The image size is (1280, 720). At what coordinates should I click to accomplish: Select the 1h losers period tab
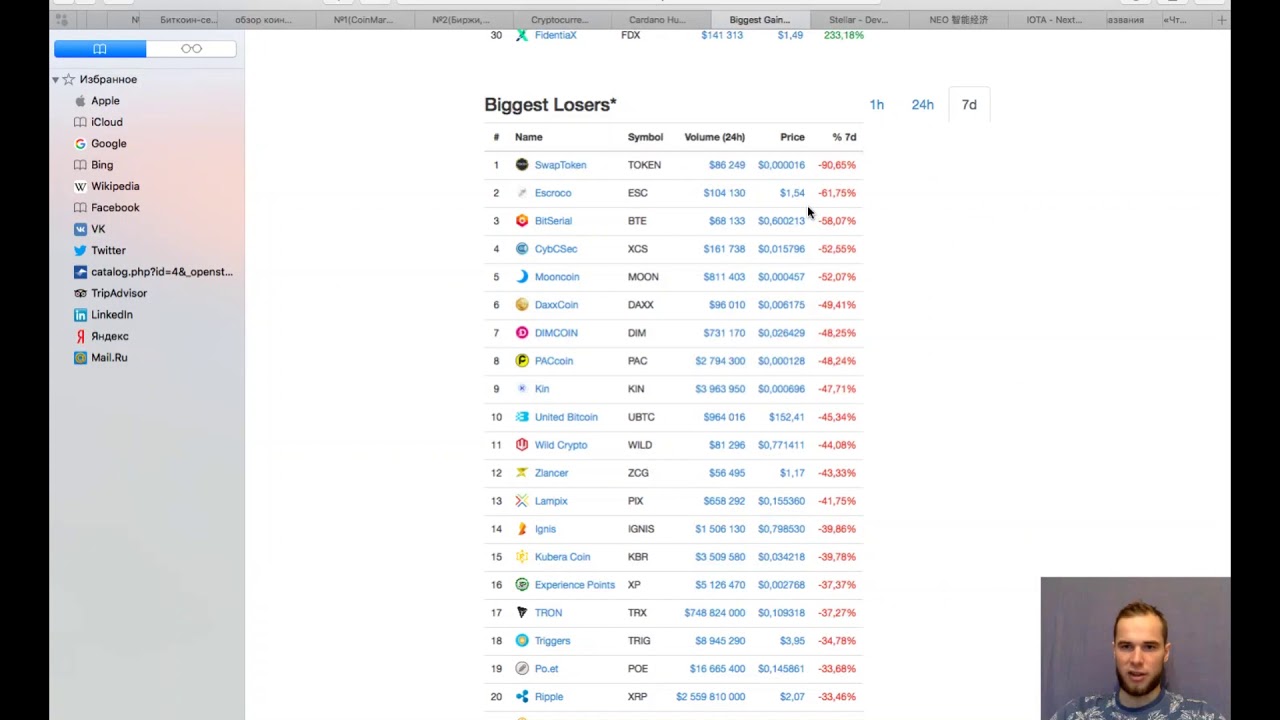tap(877, 105)
